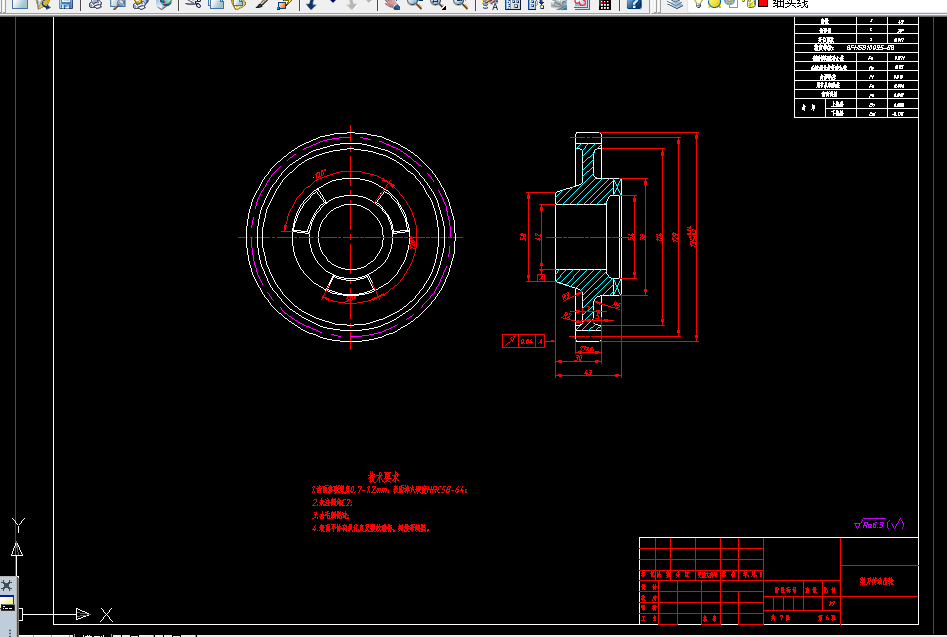Click the red layer color swatch

(763, 3)
